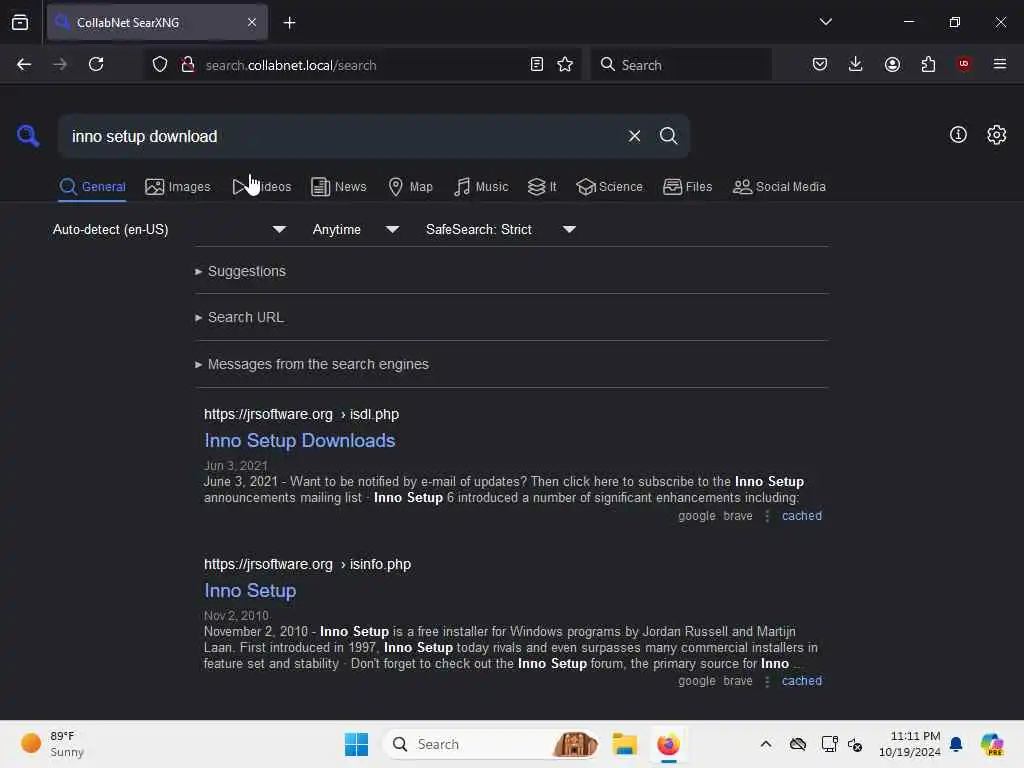This screenshot has height=768, width=1024.
Task: Switch to It category
Action: click(542, 187)
